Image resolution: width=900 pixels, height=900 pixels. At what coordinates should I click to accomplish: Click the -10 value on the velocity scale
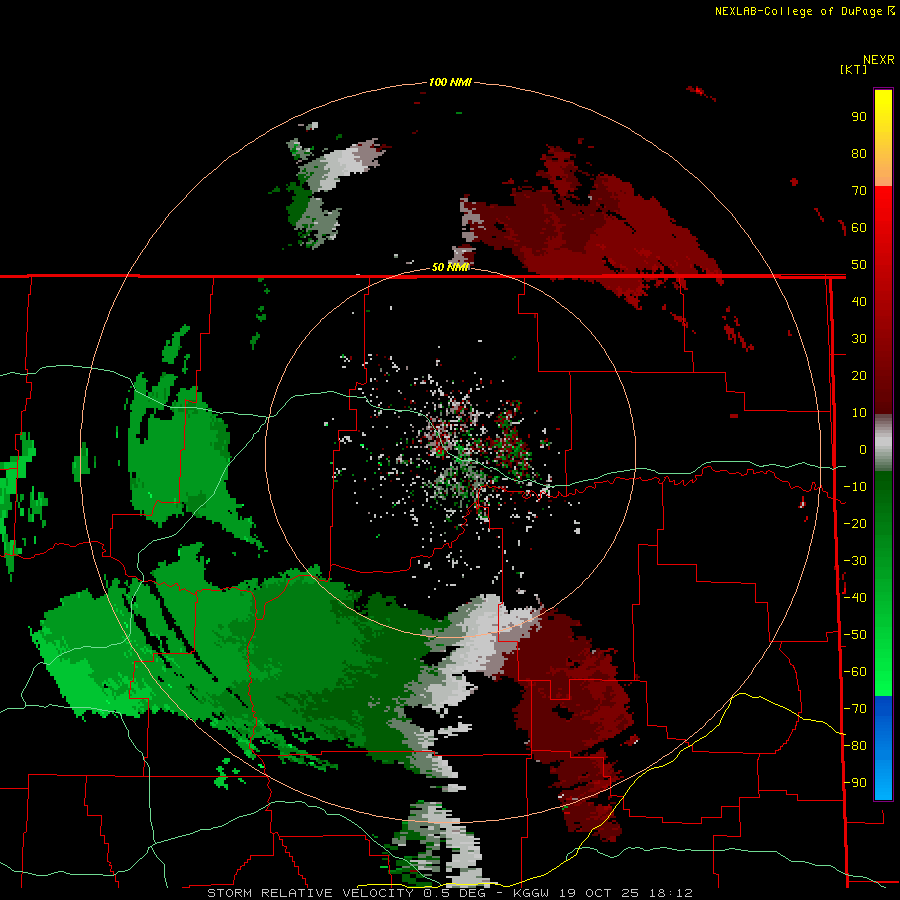coord(855,487)
